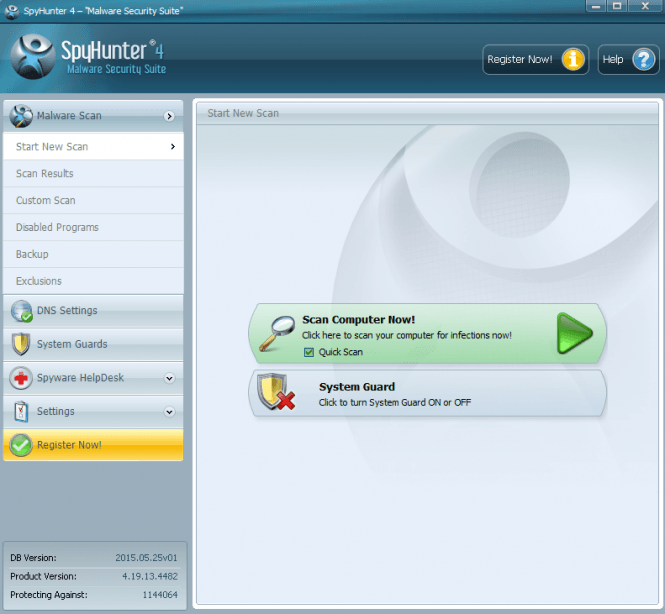Viewport: 665px width, 614px height.
Task: Open DNS Settings in the sidebar
Action: pos(93,311)
